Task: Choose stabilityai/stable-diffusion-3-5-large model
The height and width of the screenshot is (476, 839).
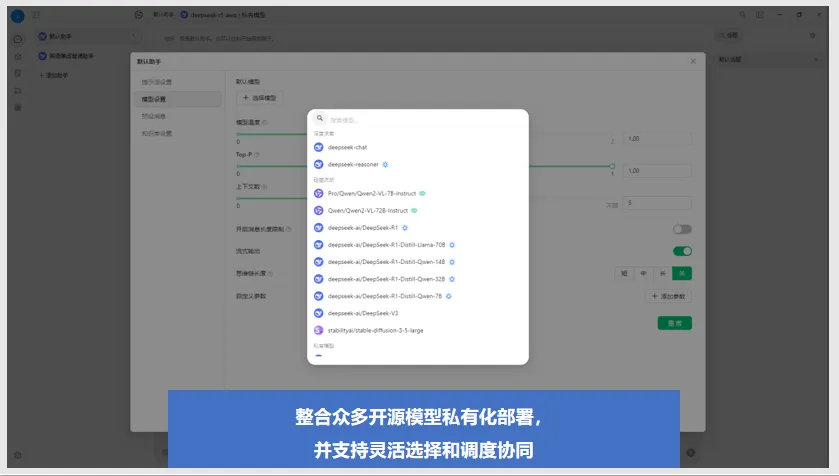Action: [418, 330]
